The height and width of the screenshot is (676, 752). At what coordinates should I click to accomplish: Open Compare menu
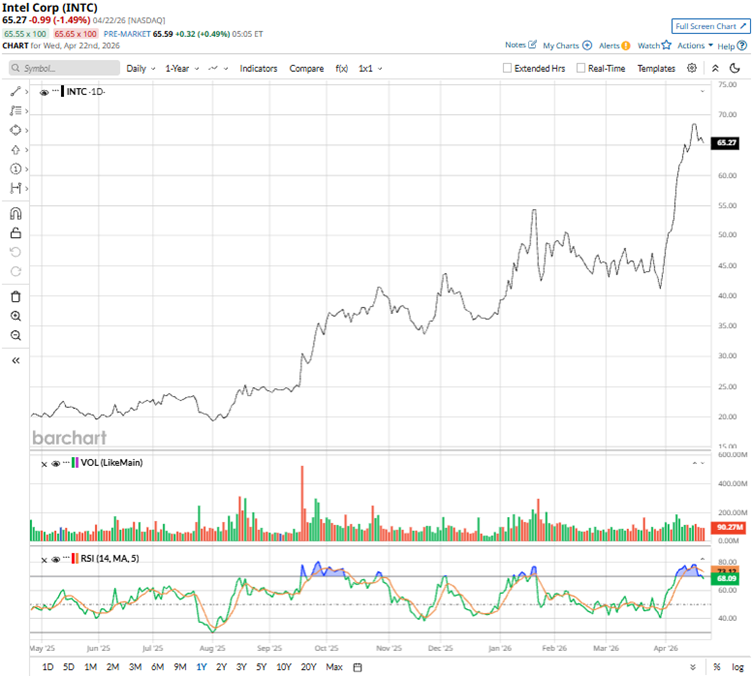306,69
